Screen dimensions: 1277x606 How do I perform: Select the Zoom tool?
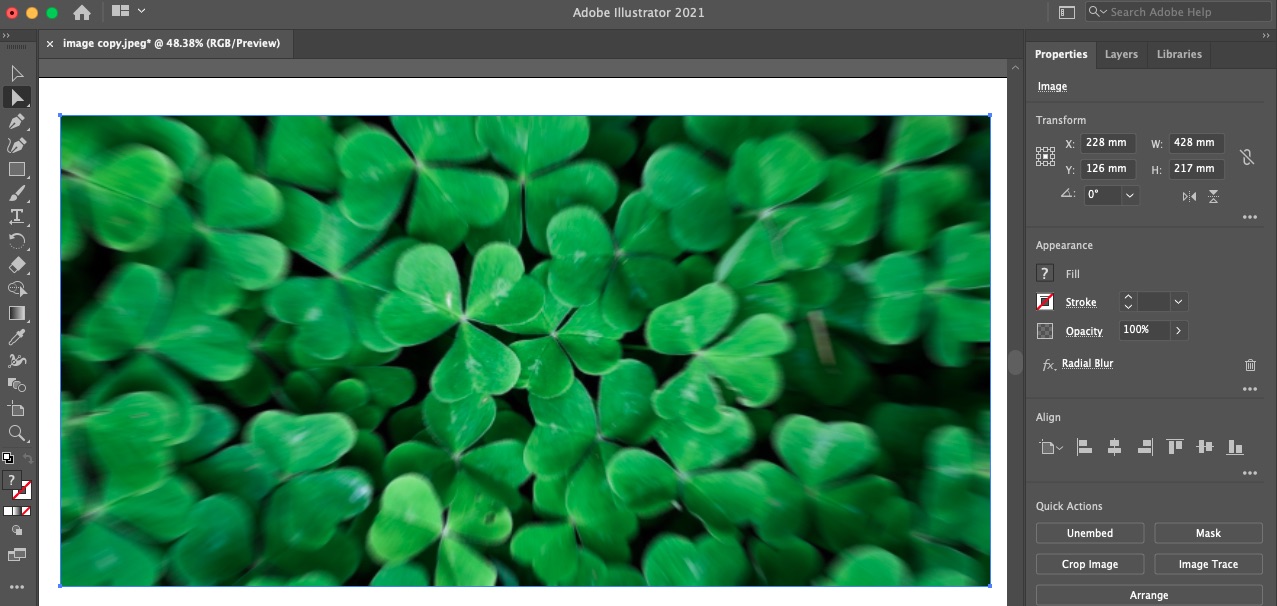[x=17, y=433]
